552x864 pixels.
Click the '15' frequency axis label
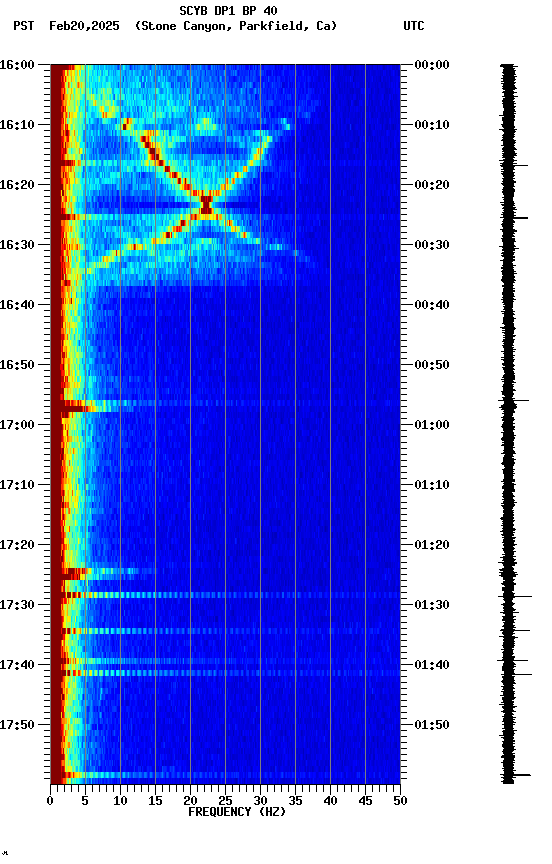[x=155, y=802]
